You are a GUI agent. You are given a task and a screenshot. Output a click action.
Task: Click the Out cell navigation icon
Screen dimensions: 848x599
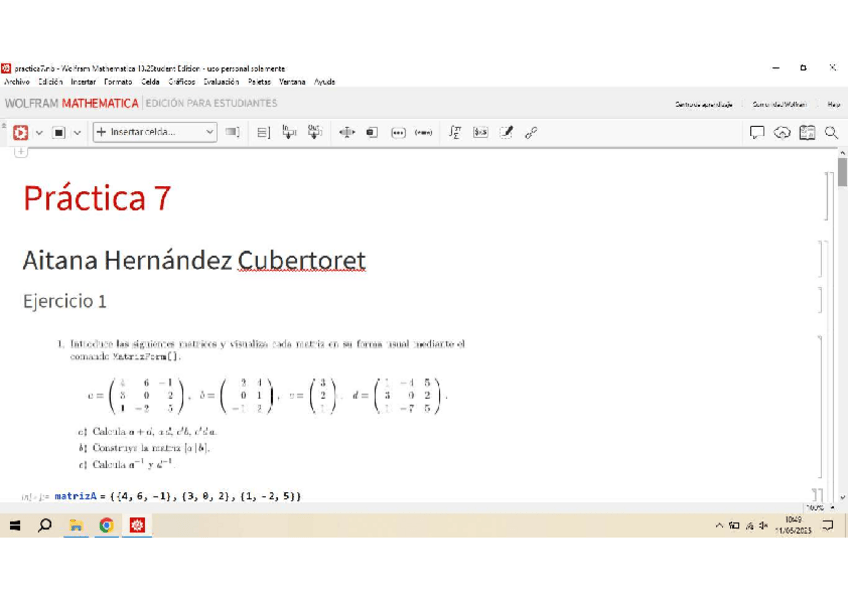pyautogui.click(x=315, y=132)
